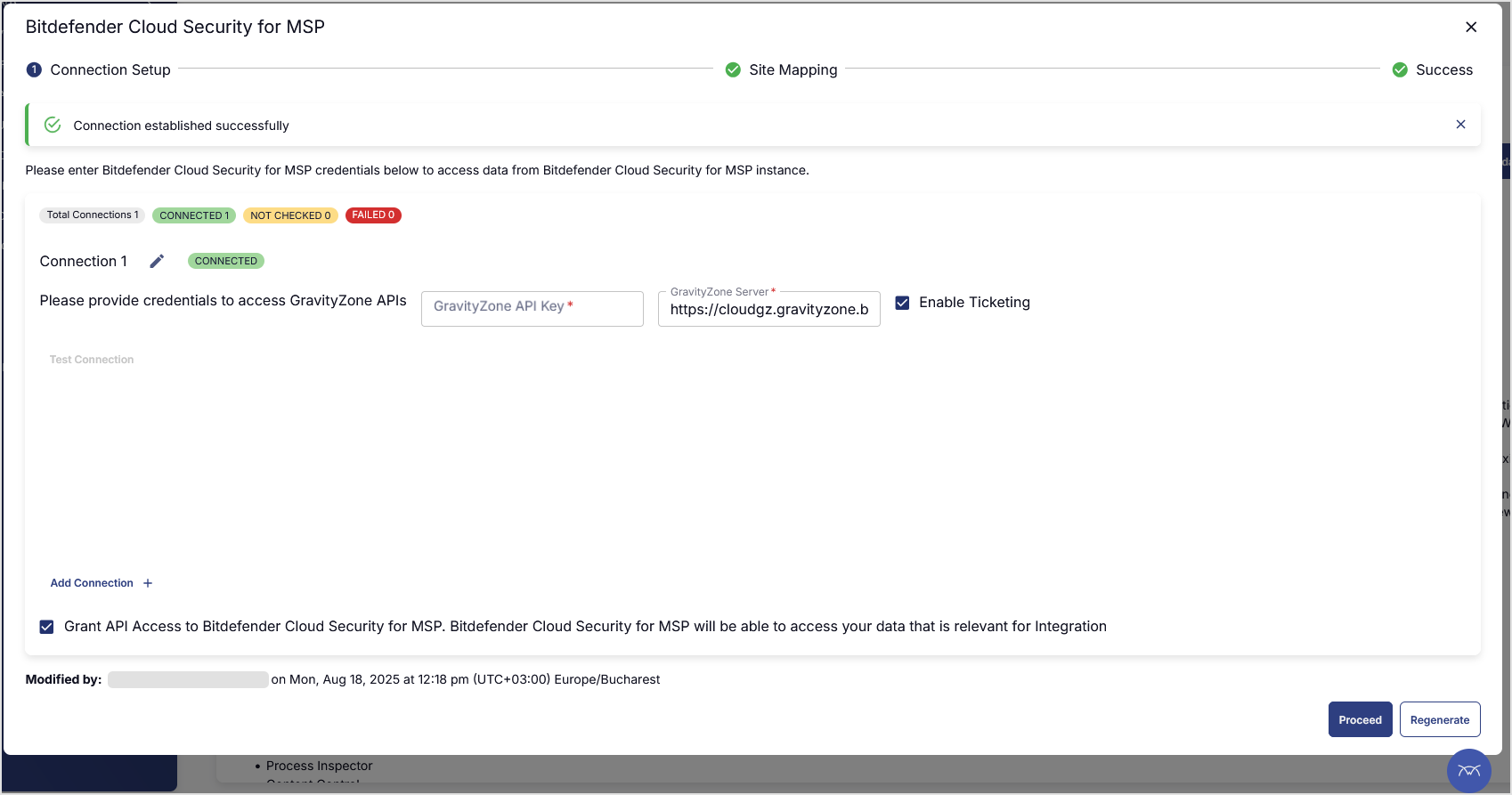Click the Success step check icon
Viewport: 1512px width, 795px height.
coord(1400,69)
